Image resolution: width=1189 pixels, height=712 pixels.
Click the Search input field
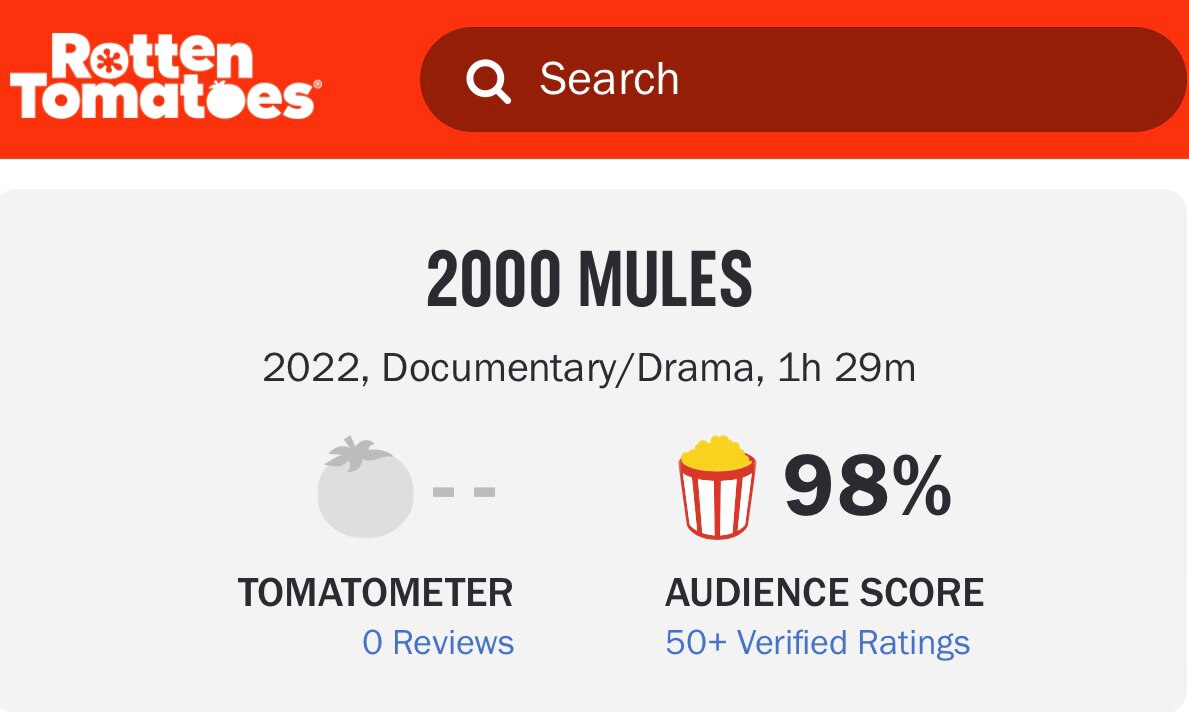tap(800, 78)
